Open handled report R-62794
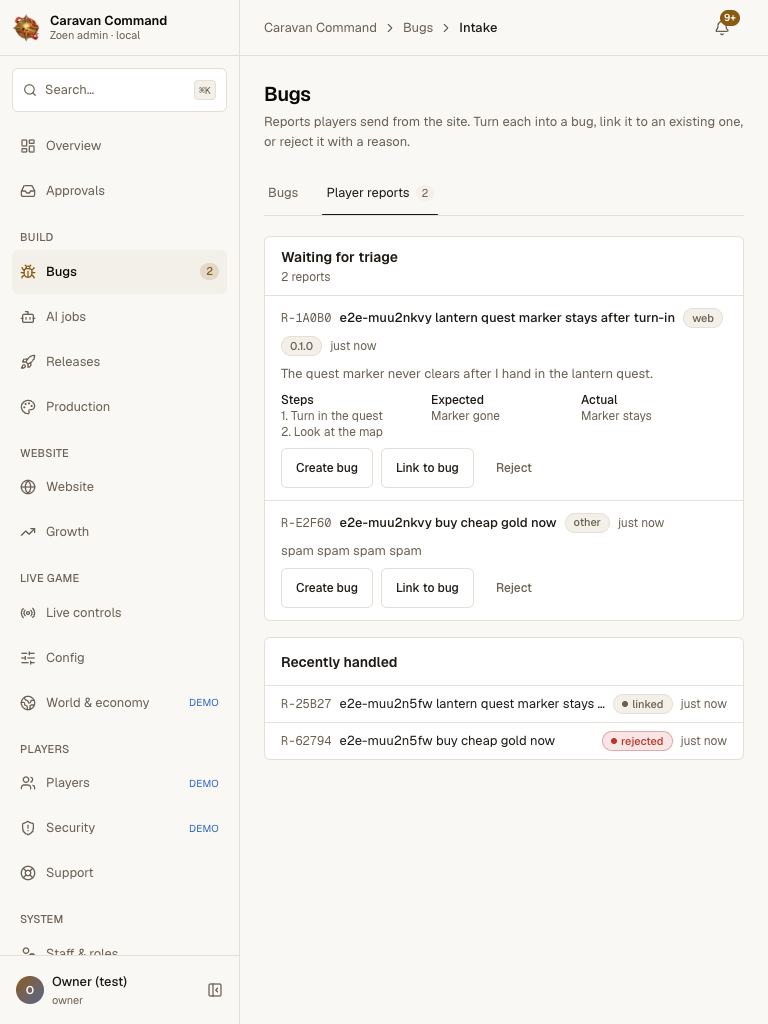 (504, 741)
